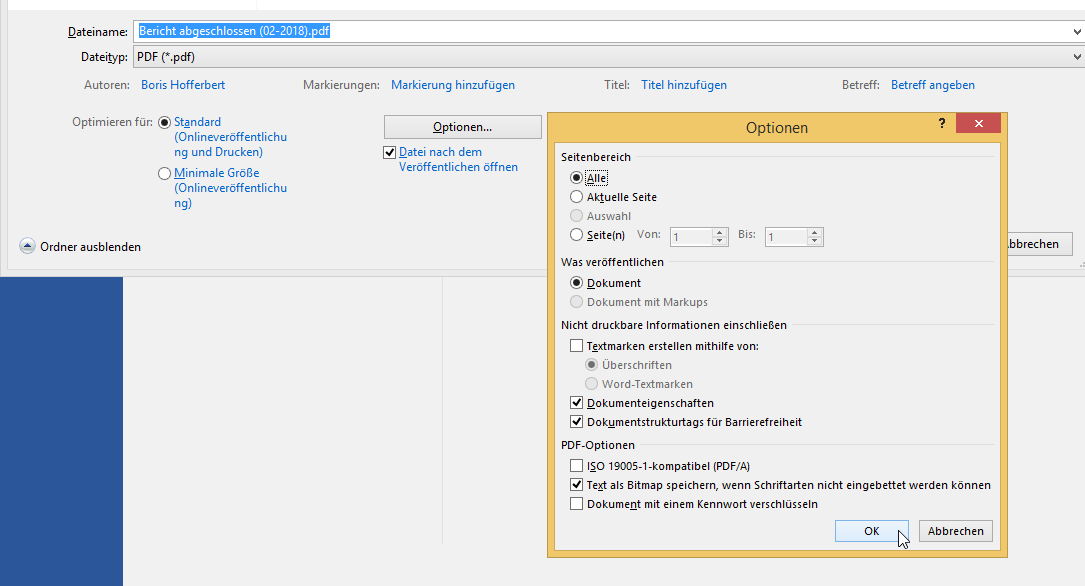Select Seite(n) page range radio button
Viewport: 1085px width, 586px height.
tap(576, 235)
